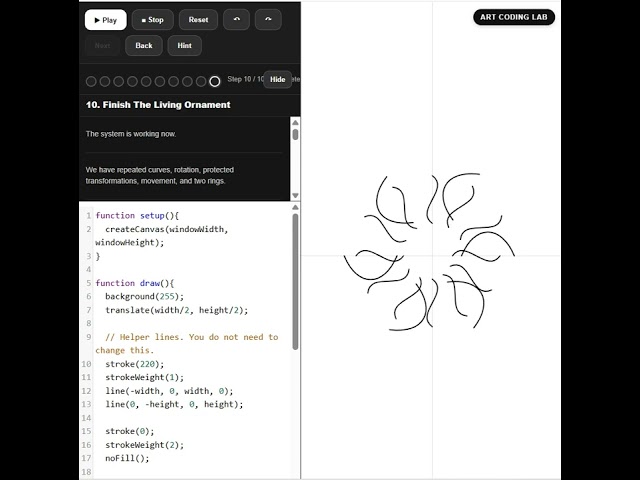
Task: Click the code editor scrollbar thumb
Action: coord(295,282)
